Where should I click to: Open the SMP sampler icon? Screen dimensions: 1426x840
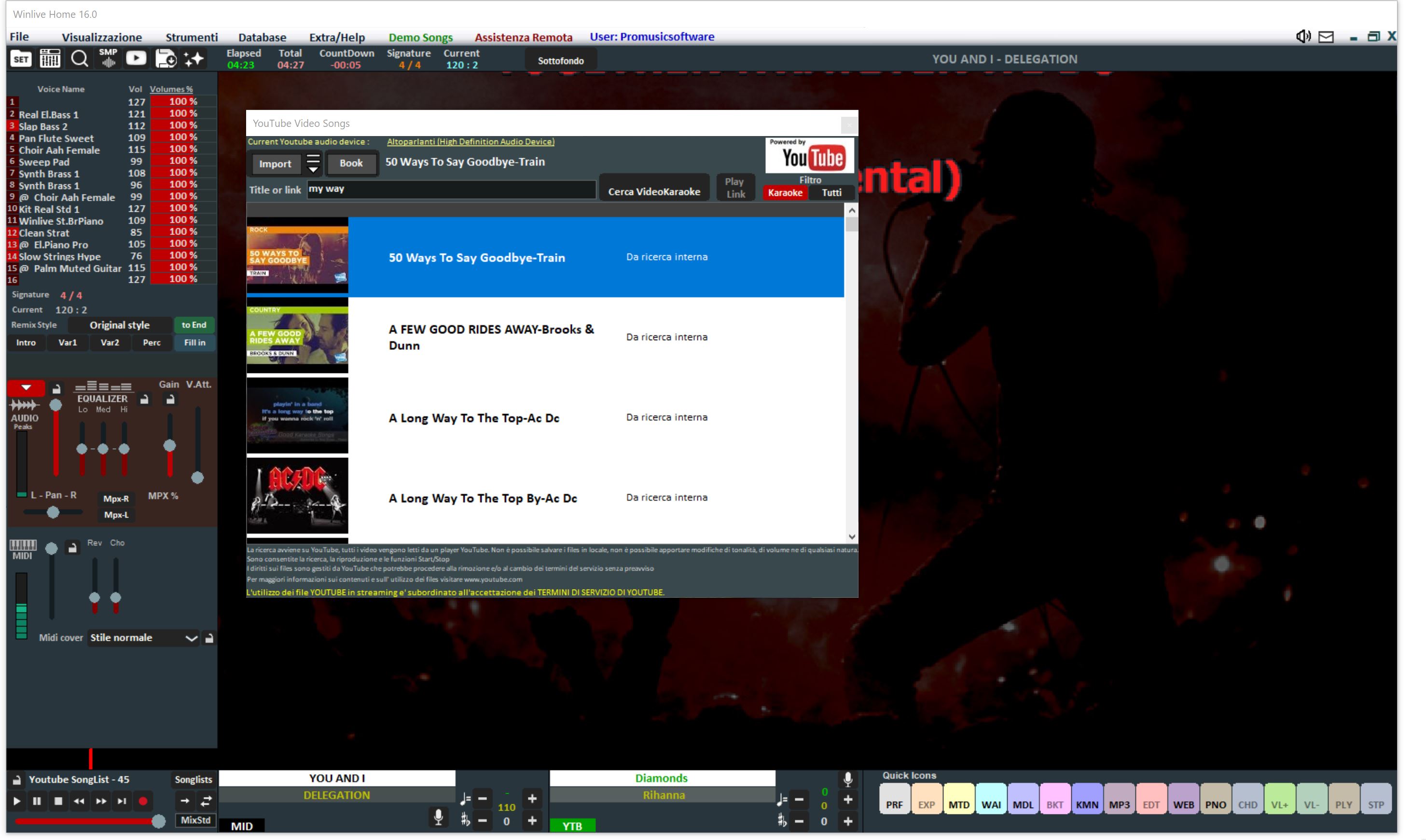point(108,59)
